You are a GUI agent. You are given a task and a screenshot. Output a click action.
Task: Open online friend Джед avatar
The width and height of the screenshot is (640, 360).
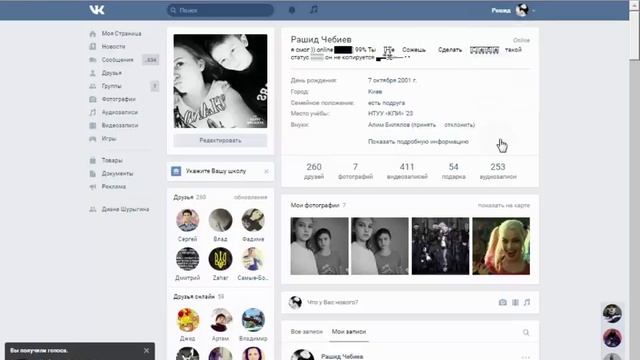point(187,320)
